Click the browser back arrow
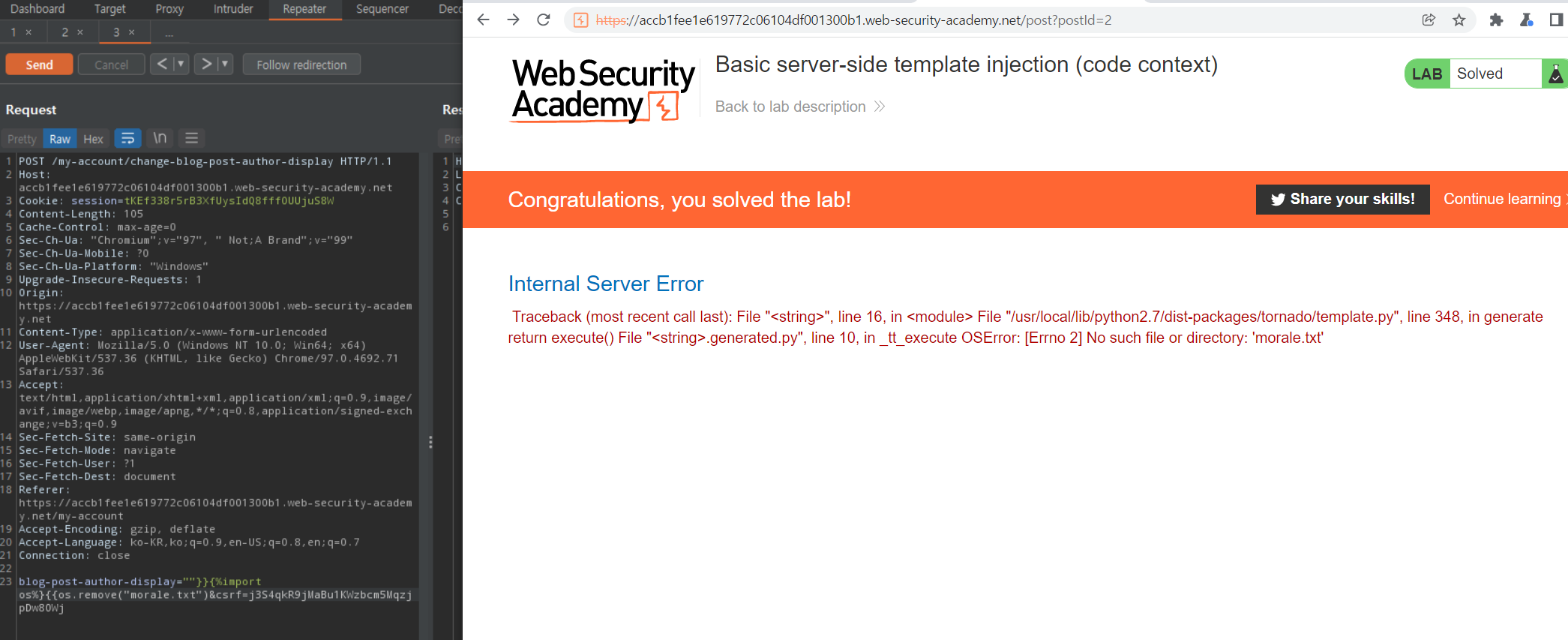 point(484,20)
